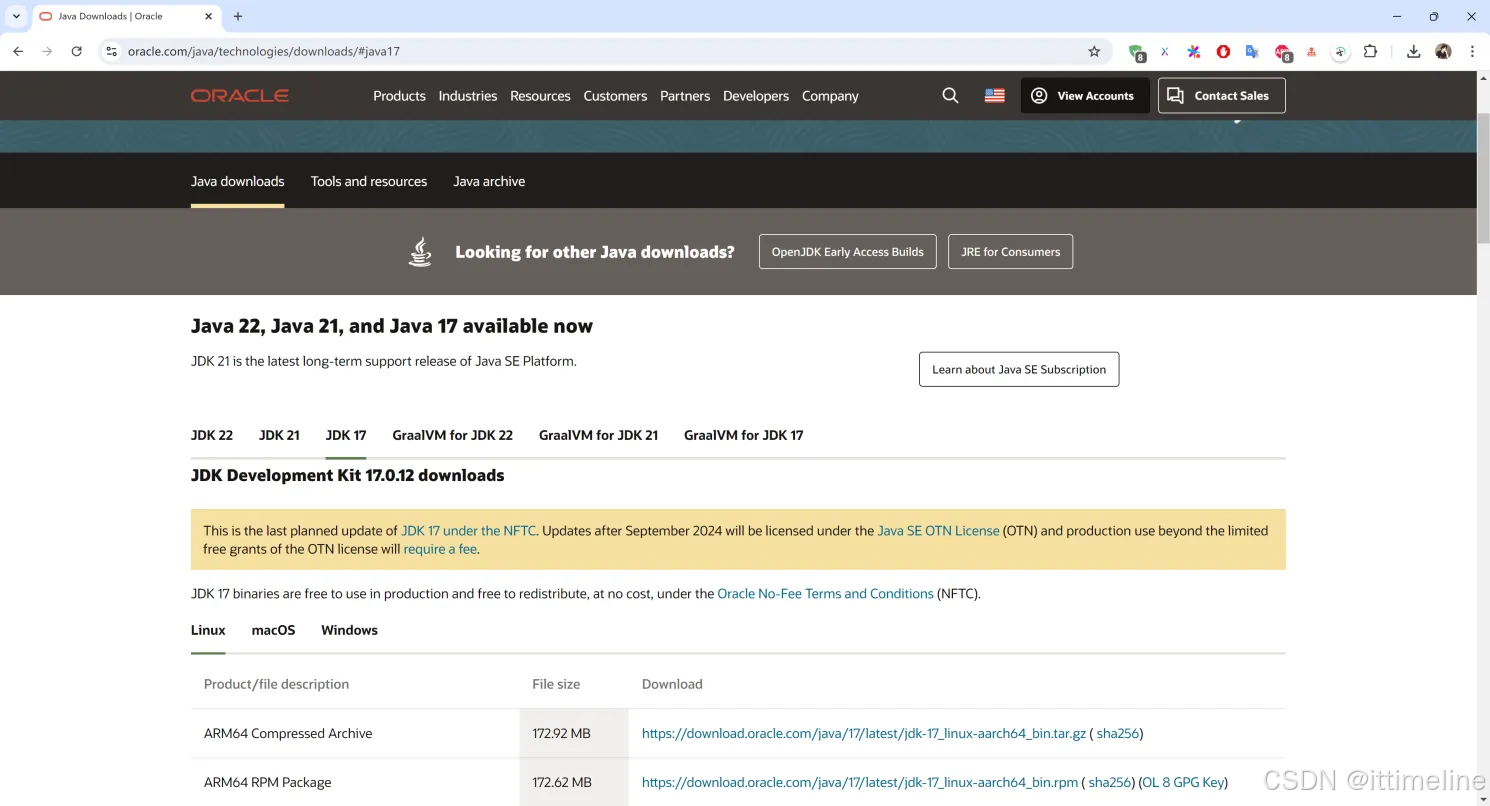Open the OL 8 GPG Key link
The width and height of the screenshot is (1490, 806).
click(1183, 782)
